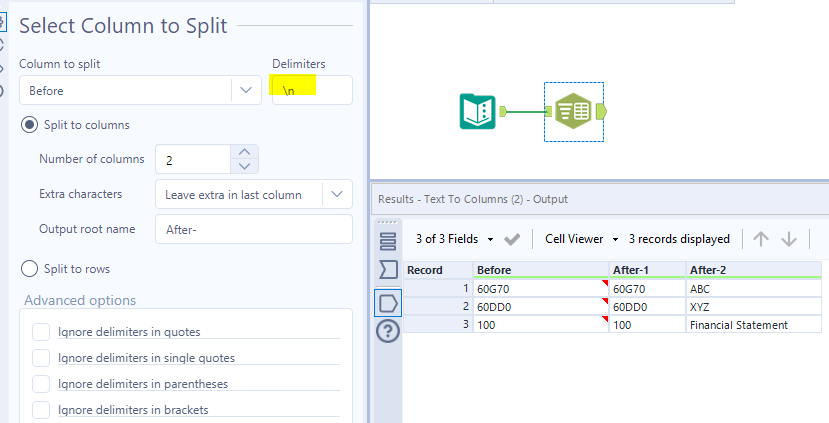Click the After-2 column header
This screenshot has height=423, width=829.
(x=754, y=270)
